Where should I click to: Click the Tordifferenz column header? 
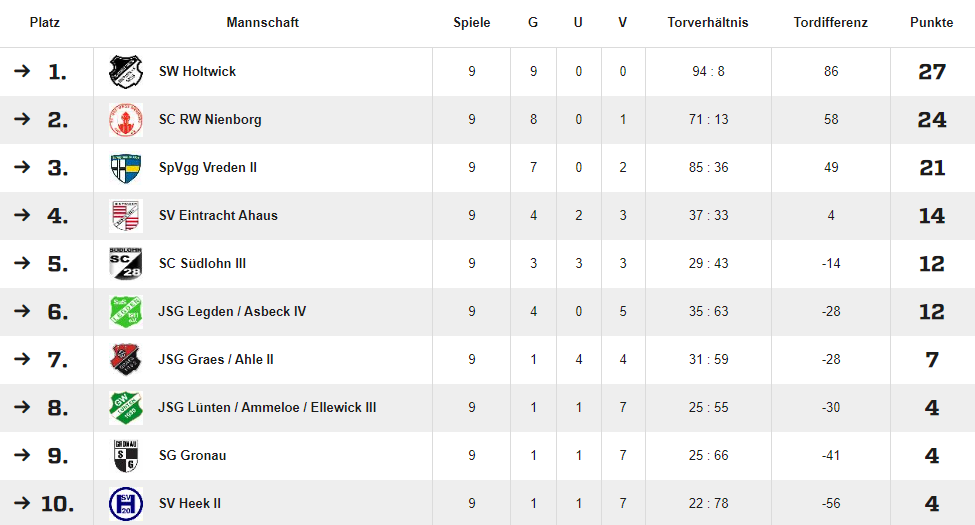pos(830,22)
